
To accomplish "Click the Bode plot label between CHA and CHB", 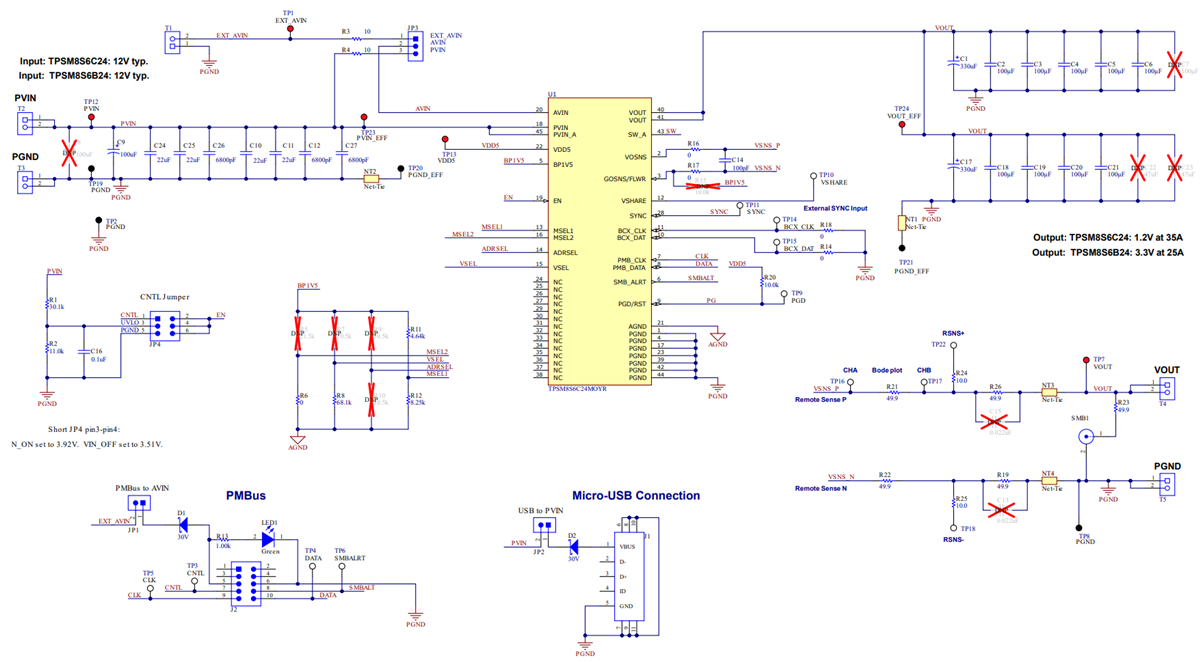I will click(886, 370).
